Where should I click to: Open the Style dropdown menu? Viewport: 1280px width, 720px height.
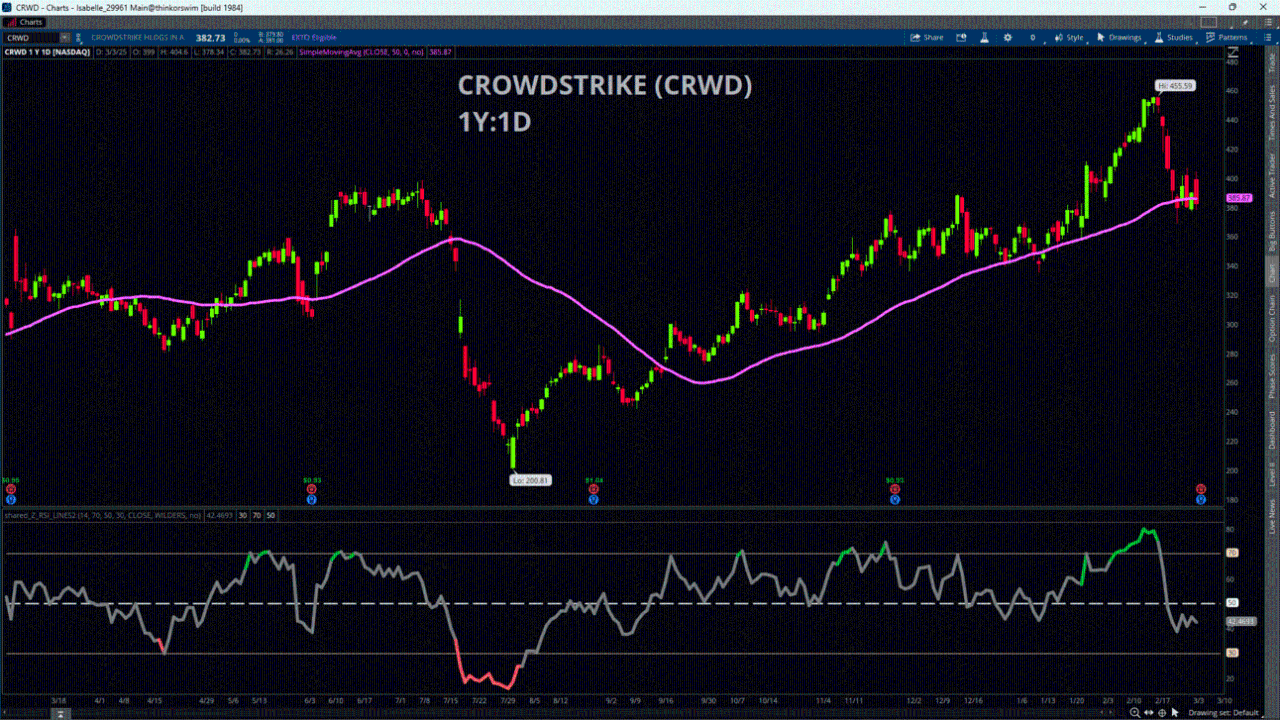click(x=1069, y=38)
